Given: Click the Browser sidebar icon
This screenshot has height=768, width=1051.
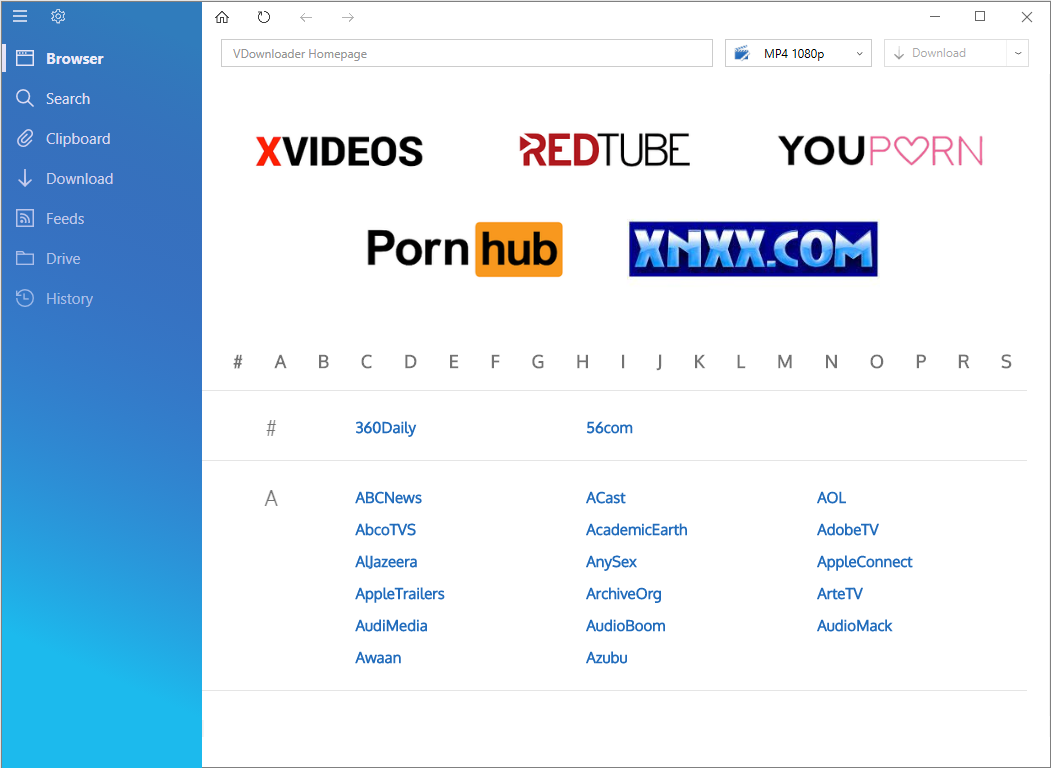Looking at the screenshot, I should pos(25,58).
